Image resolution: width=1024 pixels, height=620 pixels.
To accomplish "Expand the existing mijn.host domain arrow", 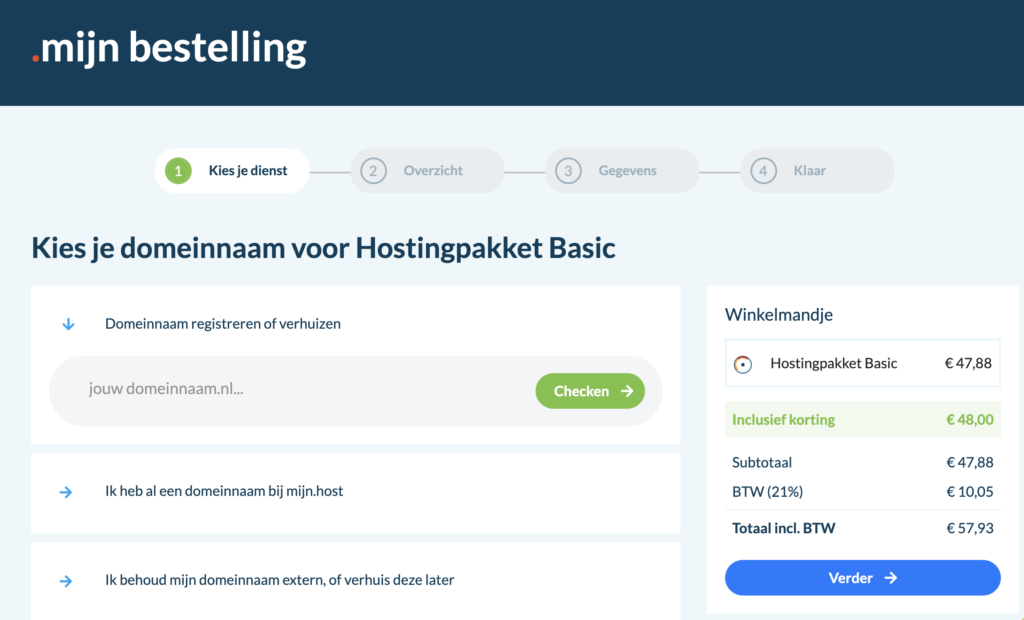I will (66, 492).
